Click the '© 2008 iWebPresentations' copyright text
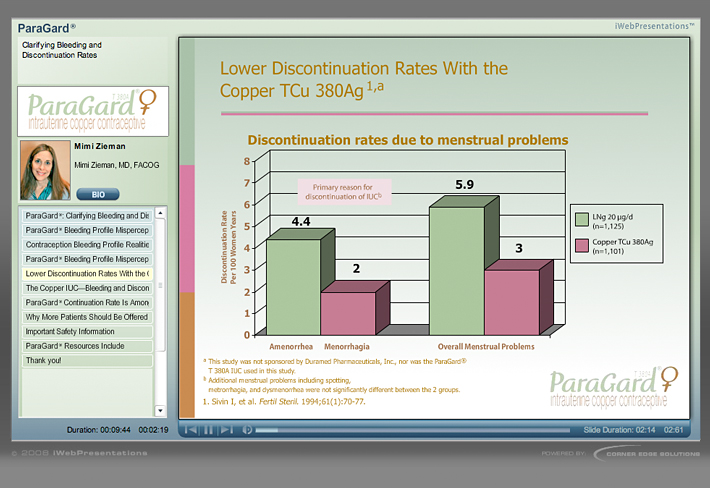The height and width of the screenshot is (488, 710). coord(79,453)
